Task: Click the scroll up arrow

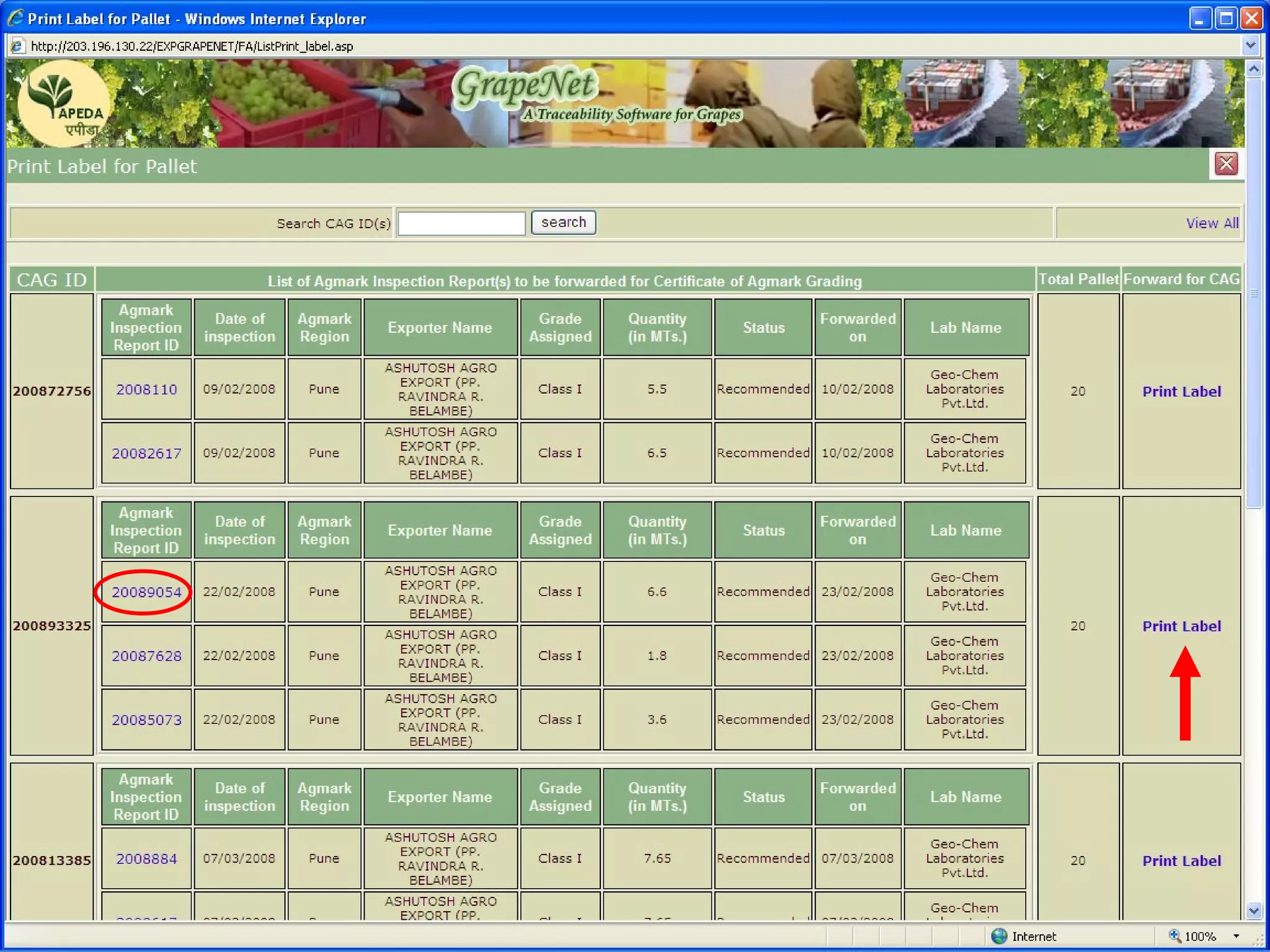Action: point(1253,69)
